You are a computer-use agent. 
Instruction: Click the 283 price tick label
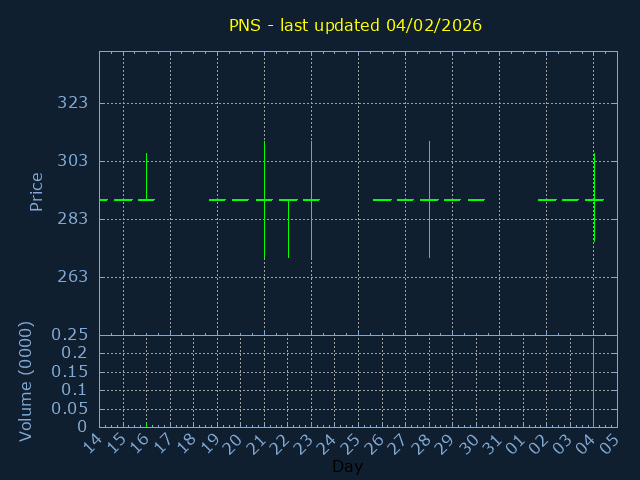pos(73,219)
